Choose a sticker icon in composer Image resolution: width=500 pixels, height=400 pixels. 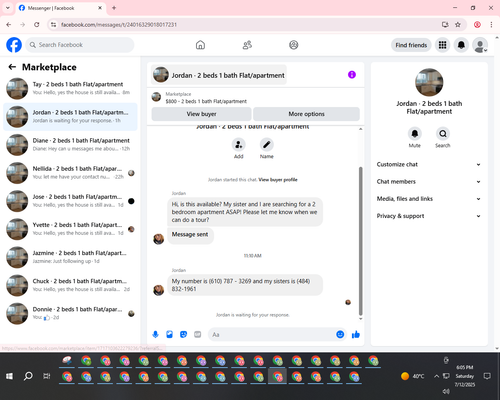[184, 334]
